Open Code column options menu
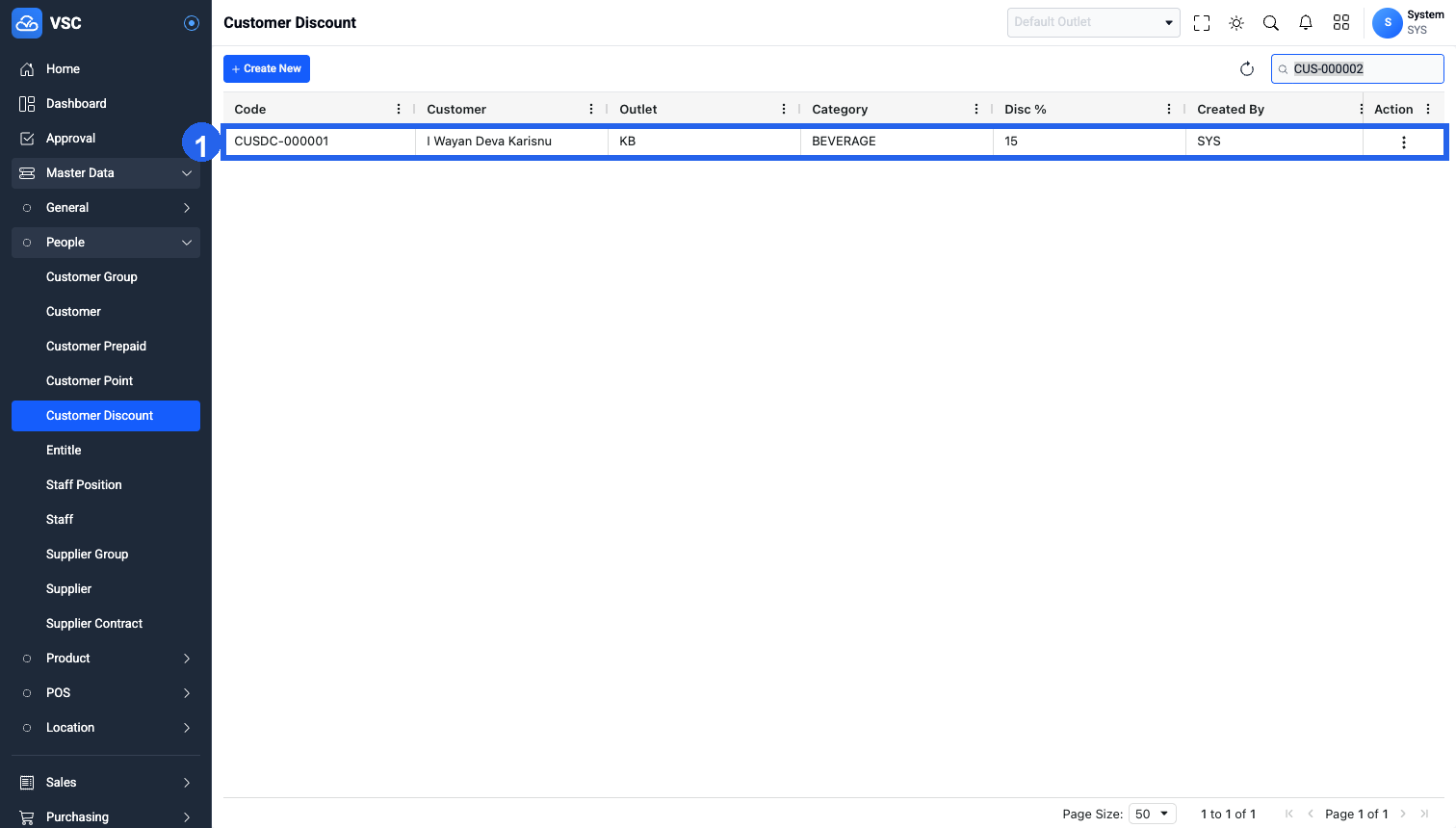The width and height of the screenshot is (1456, 828). coord(399,110)
